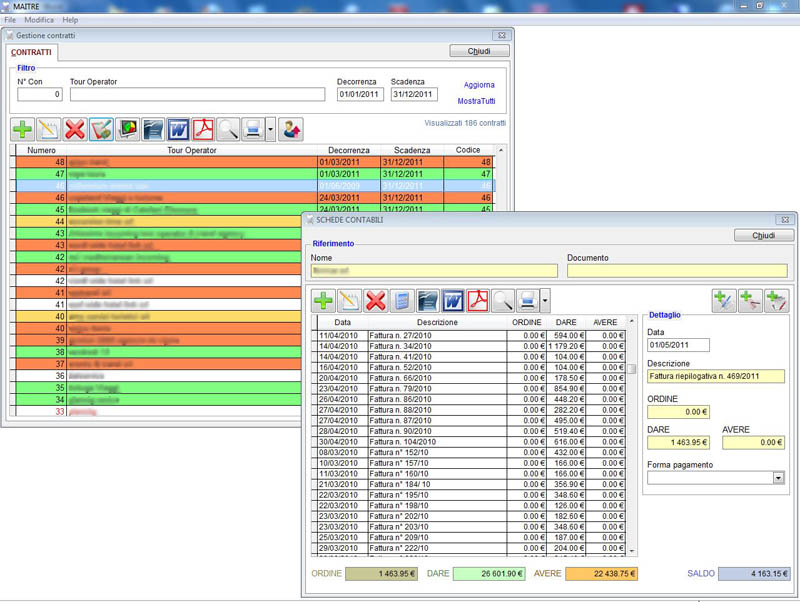Expand print options arrow in contracts toolbar
Screen dimensions: 800x602
pyautogui.click(x=270, y=129)
